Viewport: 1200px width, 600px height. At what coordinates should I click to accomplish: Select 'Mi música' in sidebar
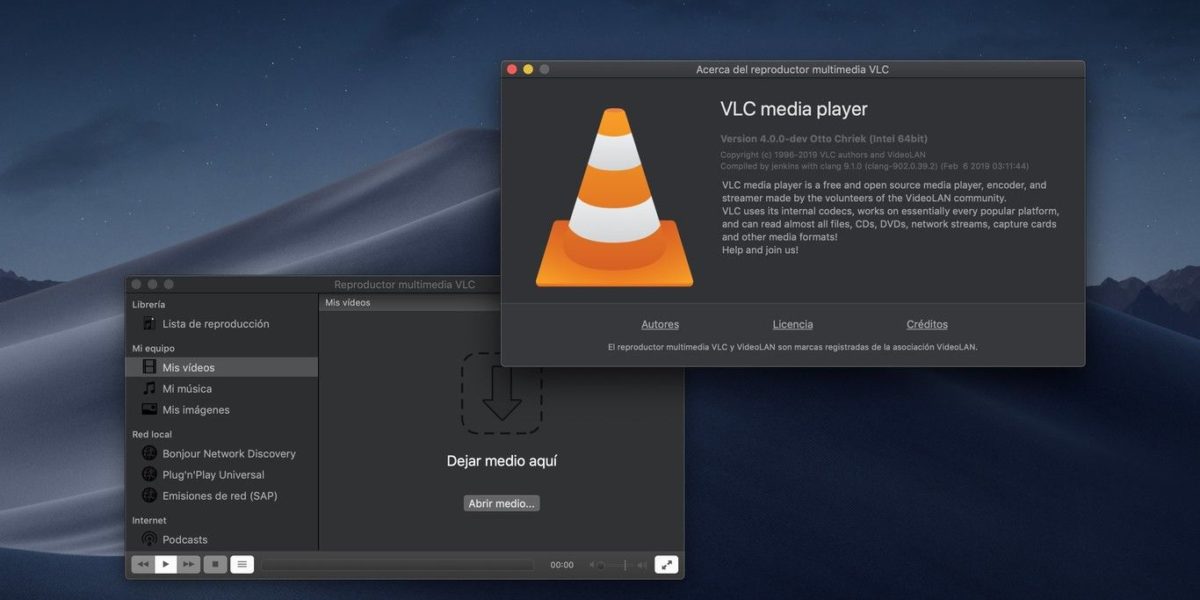pos(187,388)
